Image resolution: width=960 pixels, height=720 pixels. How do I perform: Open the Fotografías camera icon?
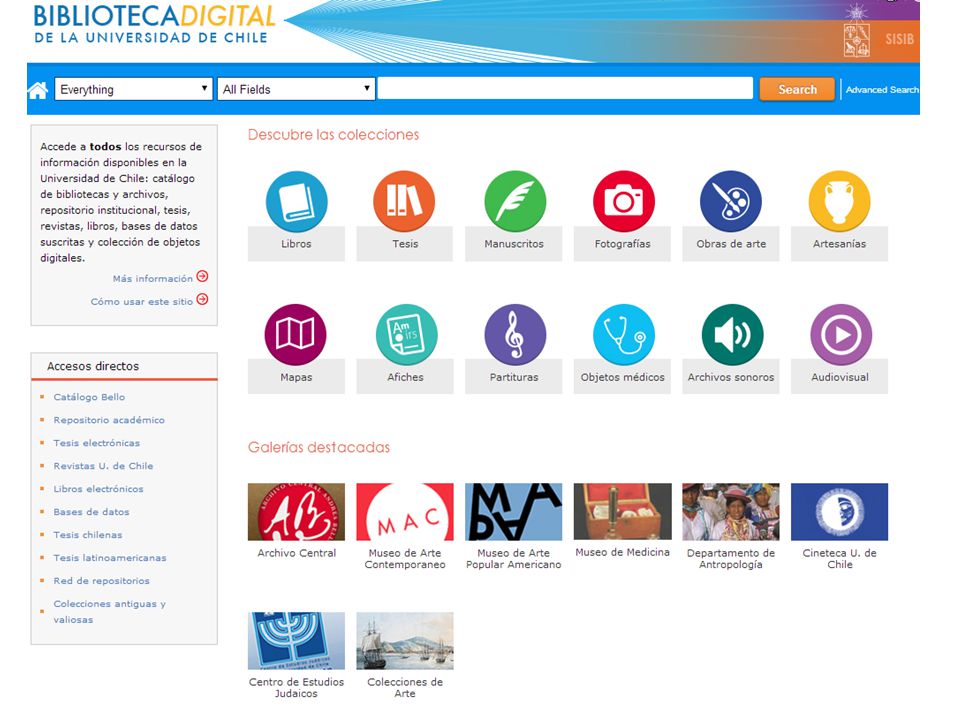624,201
